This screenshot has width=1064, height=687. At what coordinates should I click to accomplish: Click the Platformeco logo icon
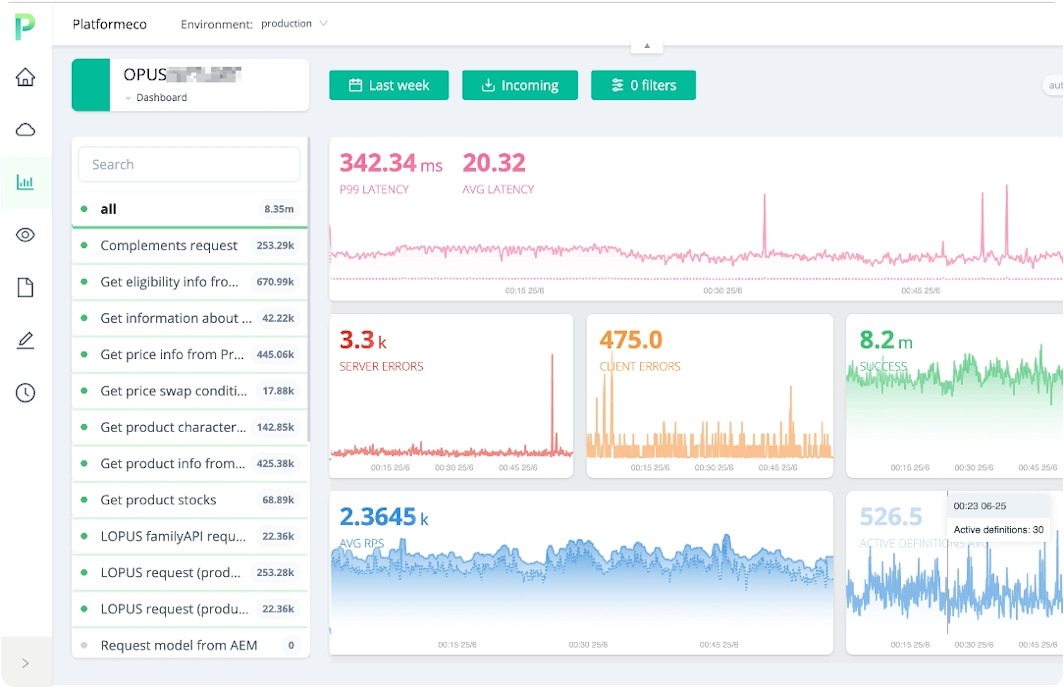pos(25,25)
